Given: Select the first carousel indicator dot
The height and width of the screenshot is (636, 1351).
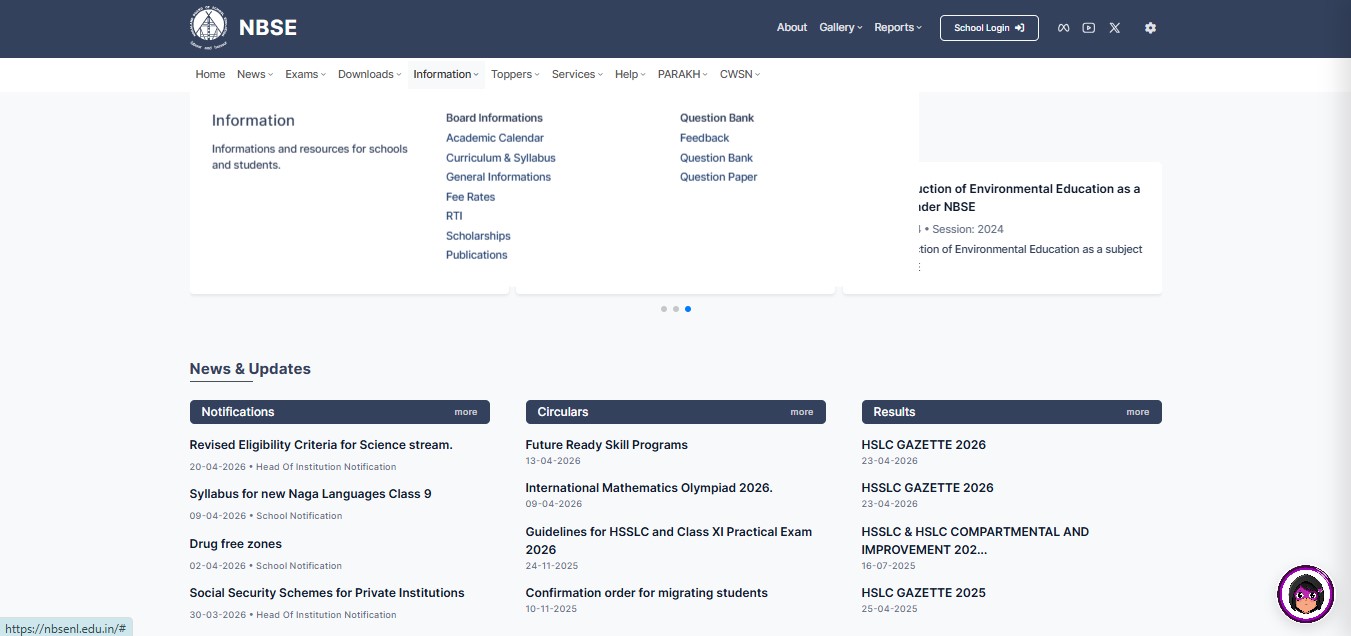Looking at the screenshot, I should pos(664,309).
